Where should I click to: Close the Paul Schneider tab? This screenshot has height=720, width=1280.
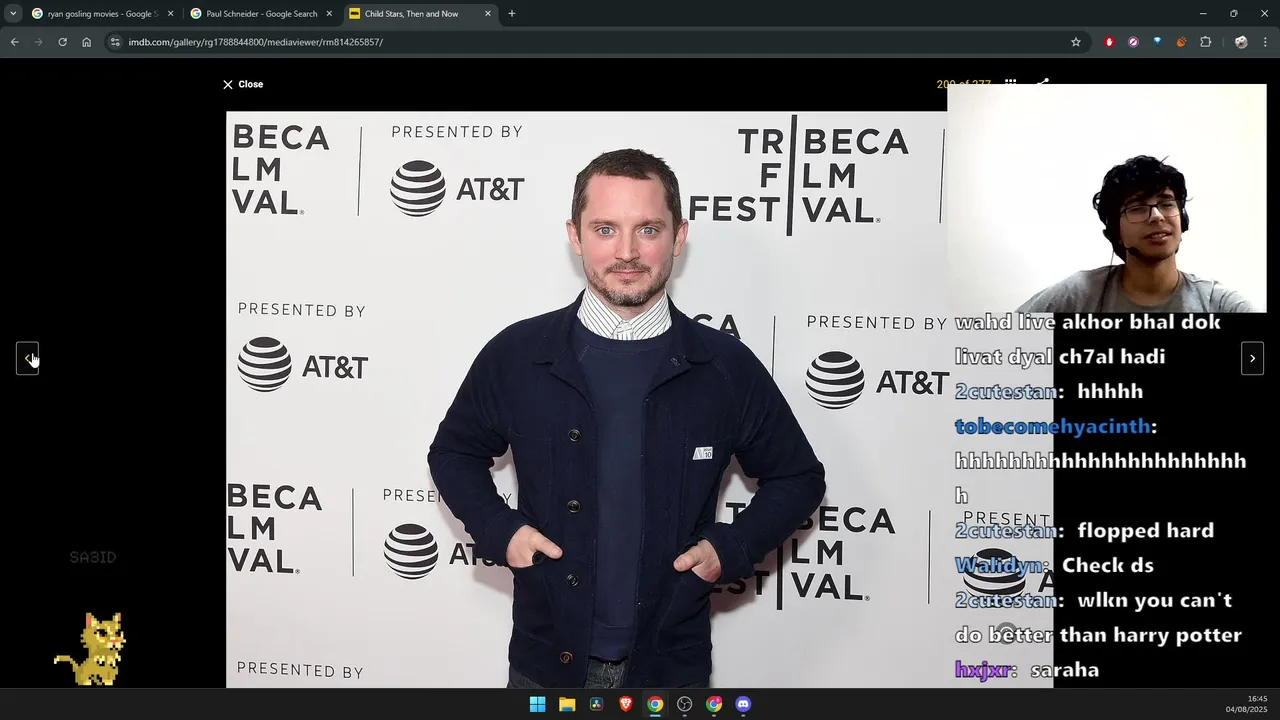(329, 14)
